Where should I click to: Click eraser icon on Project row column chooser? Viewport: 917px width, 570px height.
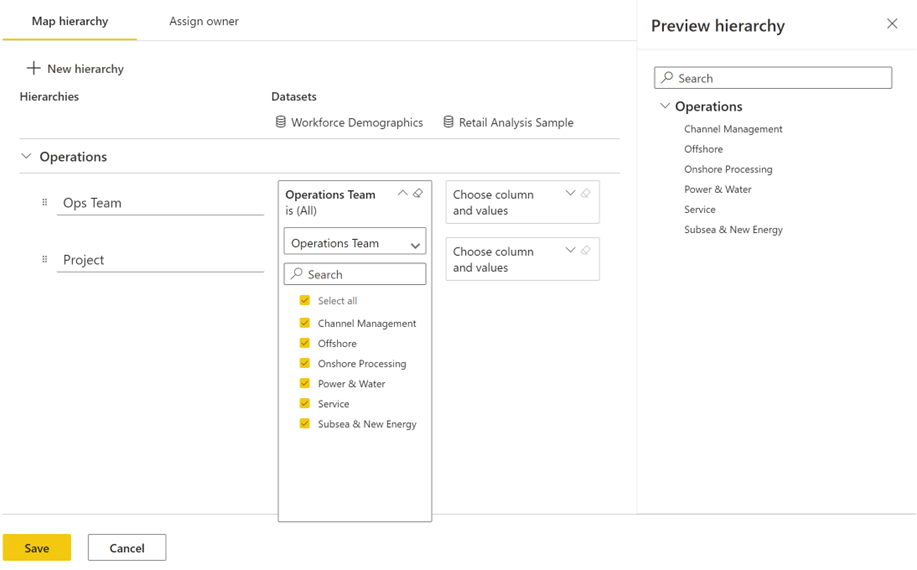click(586, 251)
